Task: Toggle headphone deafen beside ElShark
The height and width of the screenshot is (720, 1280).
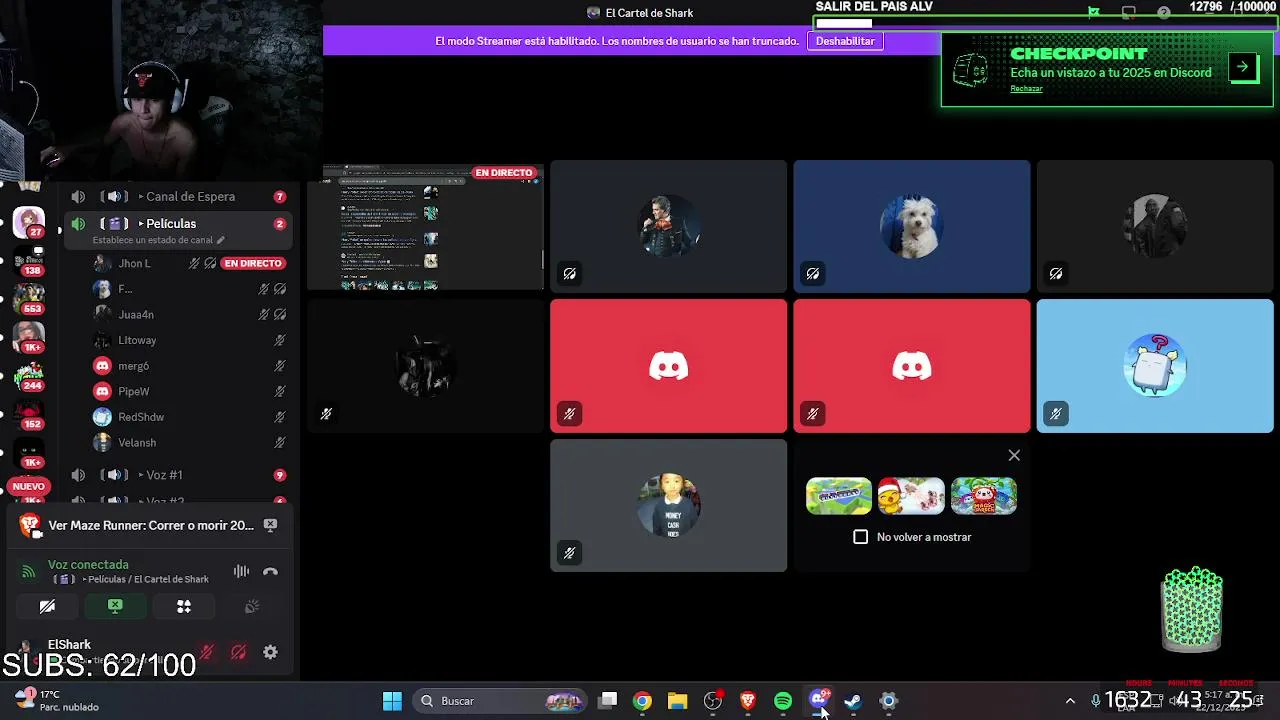Action: 238,652
